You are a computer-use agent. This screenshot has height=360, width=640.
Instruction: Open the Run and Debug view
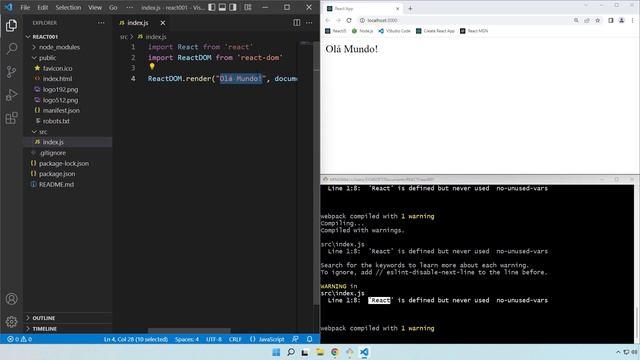pyautogui.click(x=11, y=95)
